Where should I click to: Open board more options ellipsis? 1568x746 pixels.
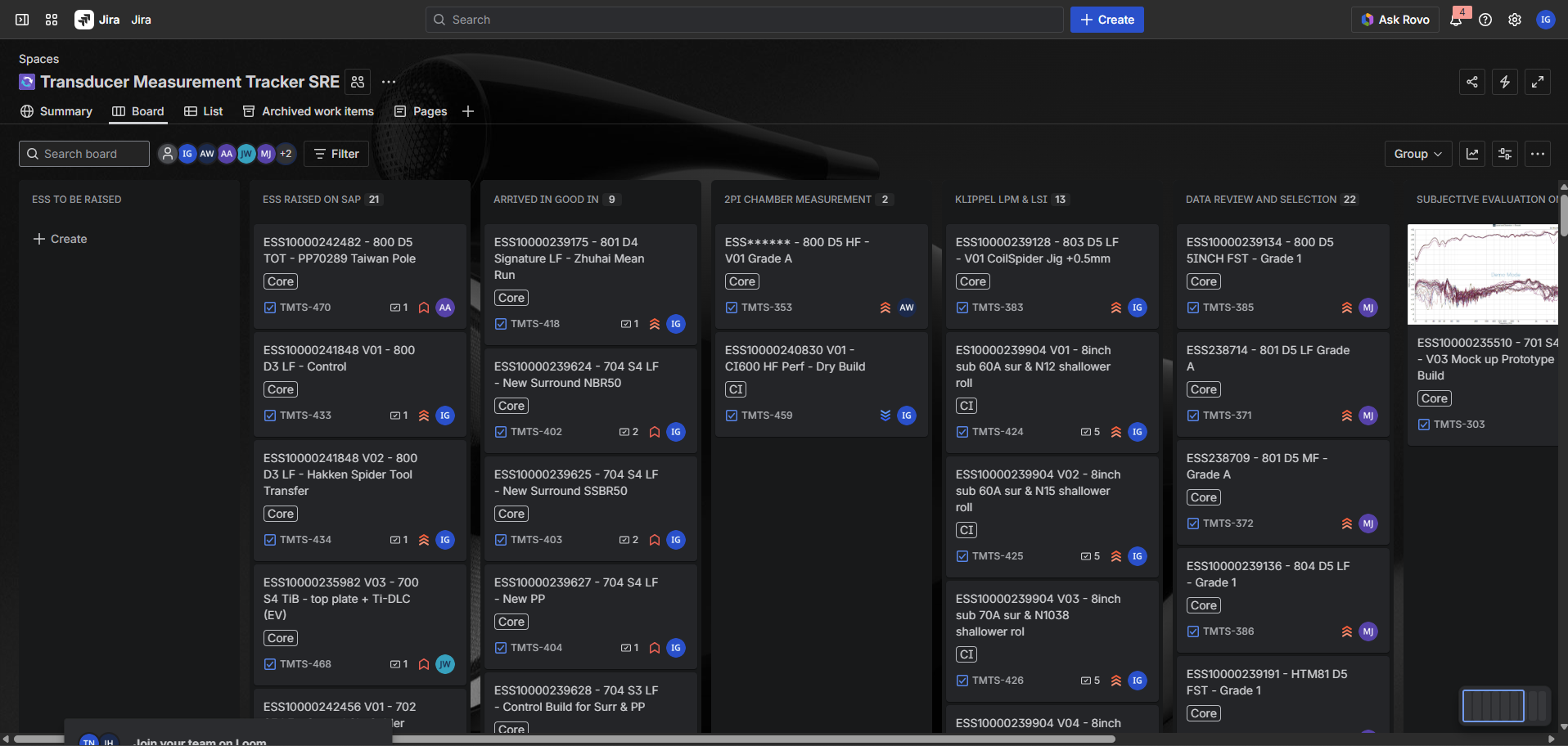[x=1538, y=154]
